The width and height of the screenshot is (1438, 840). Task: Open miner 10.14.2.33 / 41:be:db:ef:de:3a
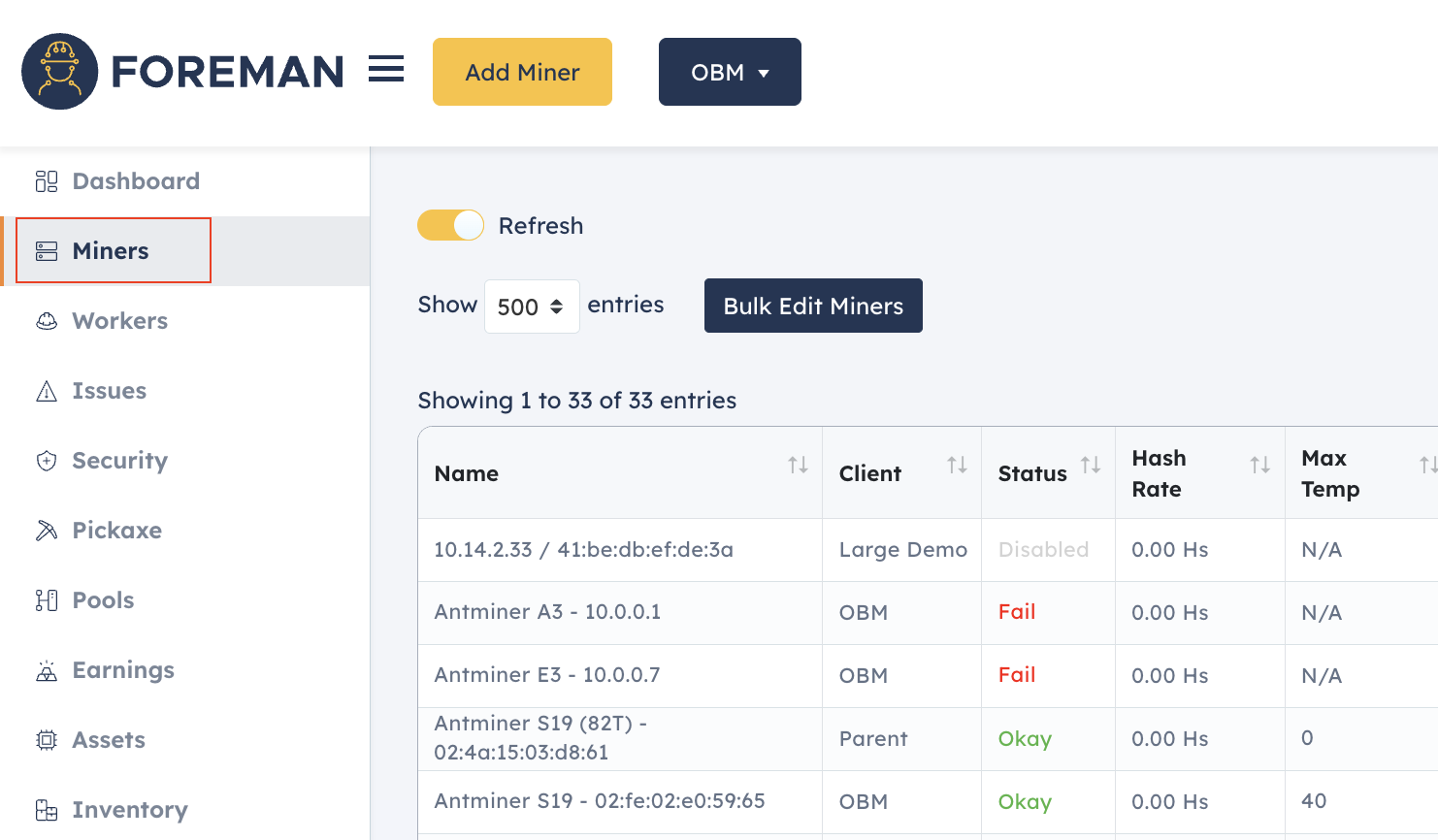pos(583,549)
